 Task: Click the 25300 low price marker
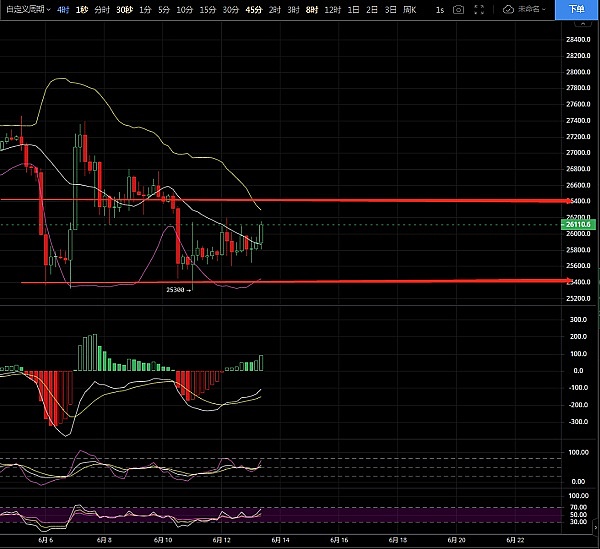click(x=176, y=289)
